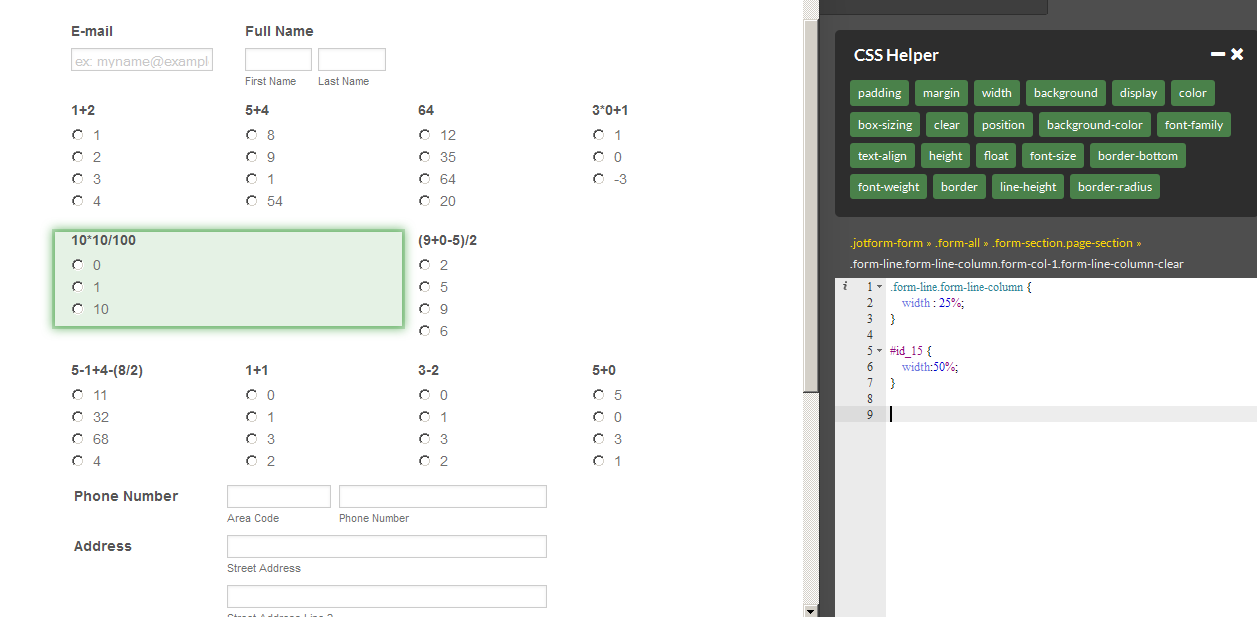Click the '10*10/100' question label
This screenshot has height=617, width=1257.
103,240
